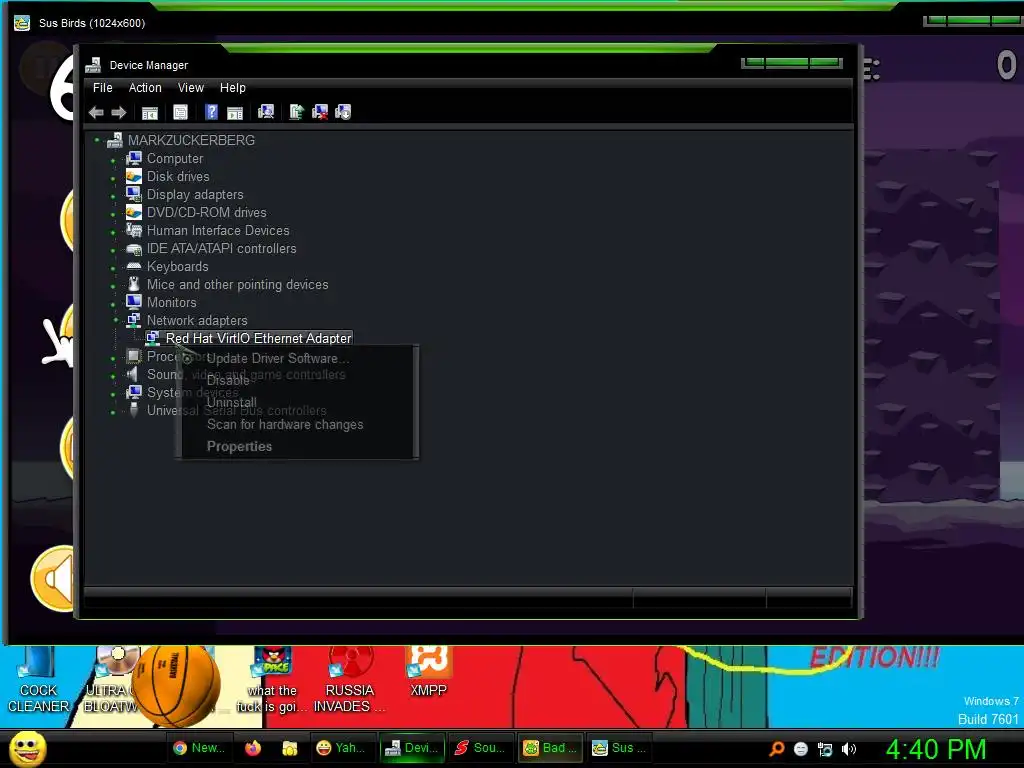Expand the IDE ATA/ATAPI controllers category
This screenshot has width=1024, height=768.
[x=114, y=250]
